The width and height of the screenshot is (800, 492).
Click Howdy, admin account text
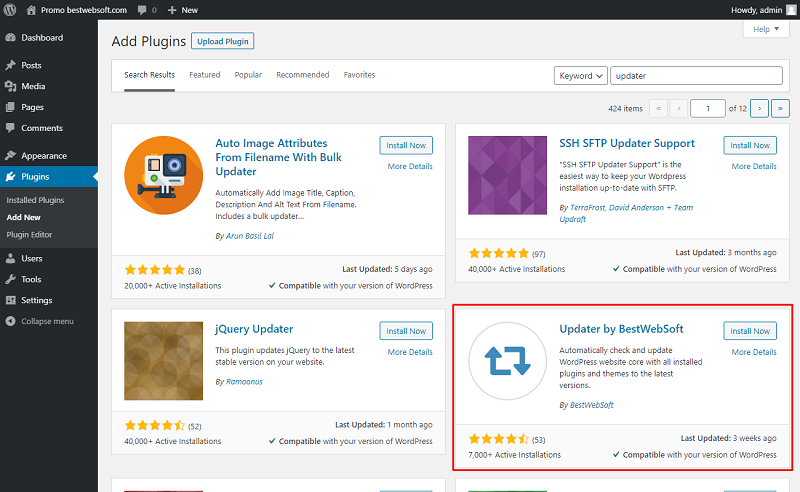(x=756, y=10)
